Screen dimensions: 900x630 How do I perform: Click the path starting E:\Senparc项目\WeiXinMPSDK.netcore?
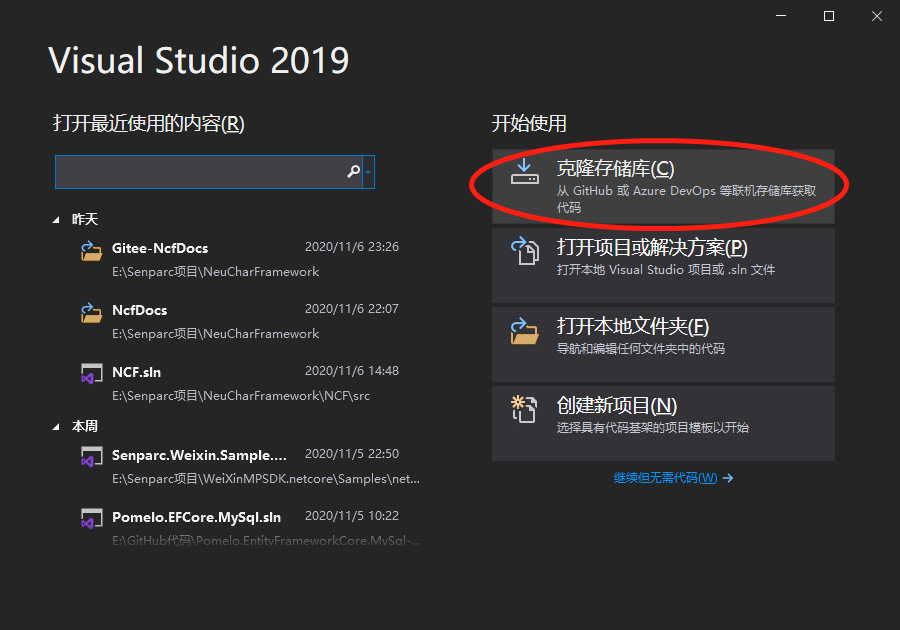[266, 479]
